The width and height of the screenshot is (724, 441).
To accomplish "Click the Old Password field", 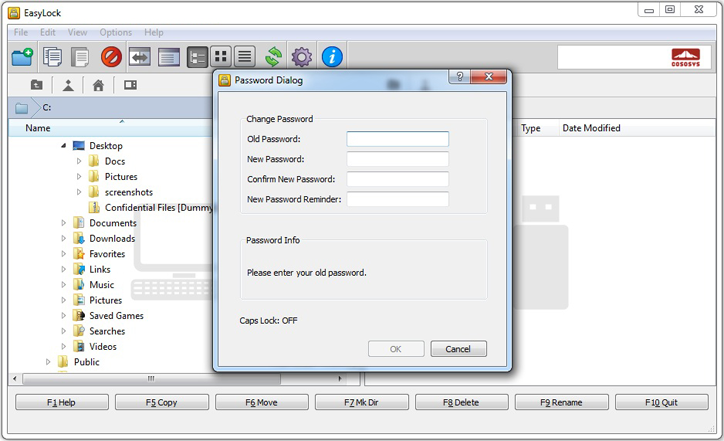I will tap(398, 139).
